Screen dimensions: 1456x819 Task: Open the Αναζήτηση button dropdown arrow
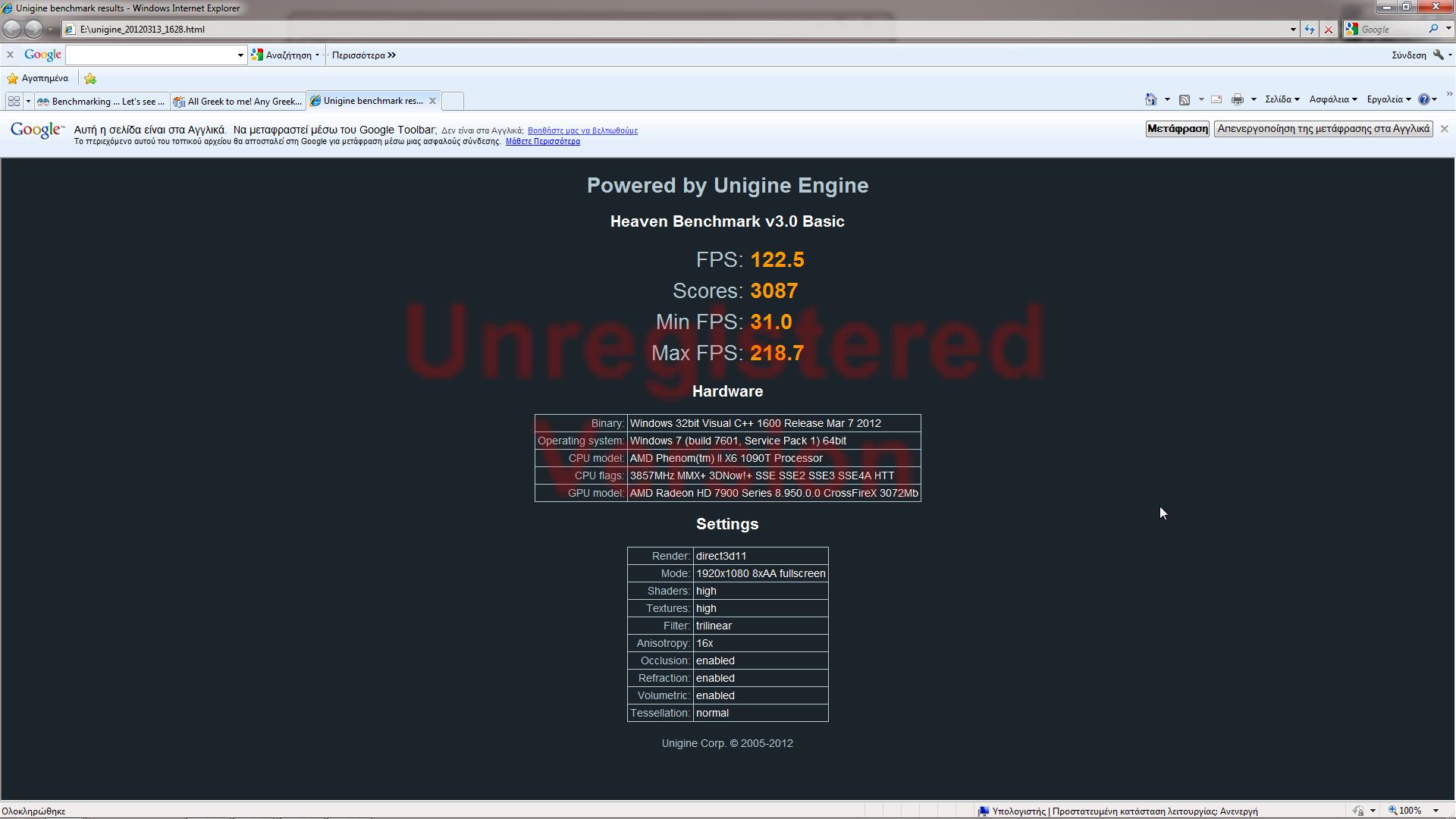coord(317,55)
